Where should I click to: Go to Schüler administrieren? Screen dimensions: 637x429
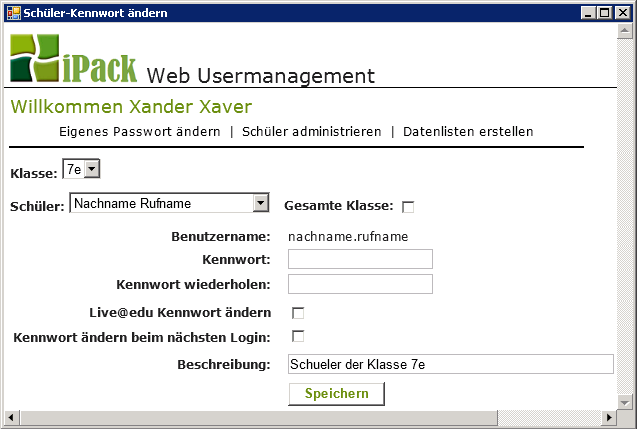(311, 132)
